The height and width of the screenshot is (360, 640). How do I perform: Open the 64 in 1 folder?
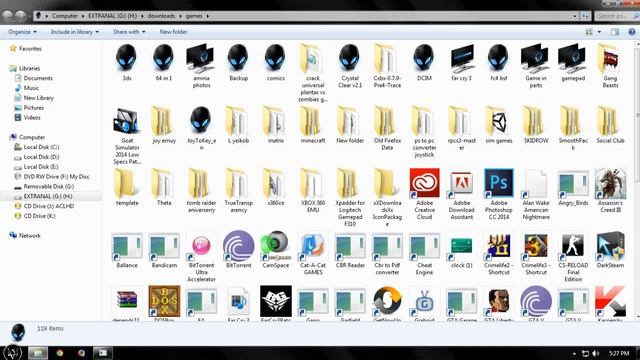coord(164,58)
